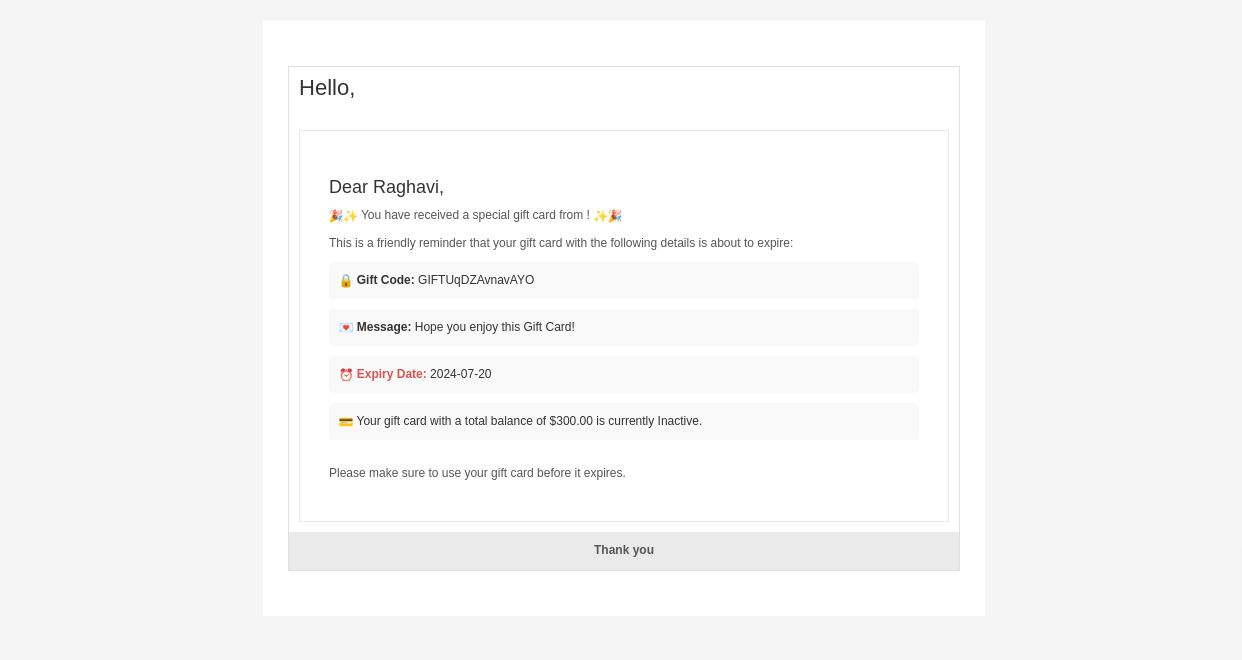Click the lock icon beside Gift Code
Viewport: 1242px width, 660px height.
346,280
